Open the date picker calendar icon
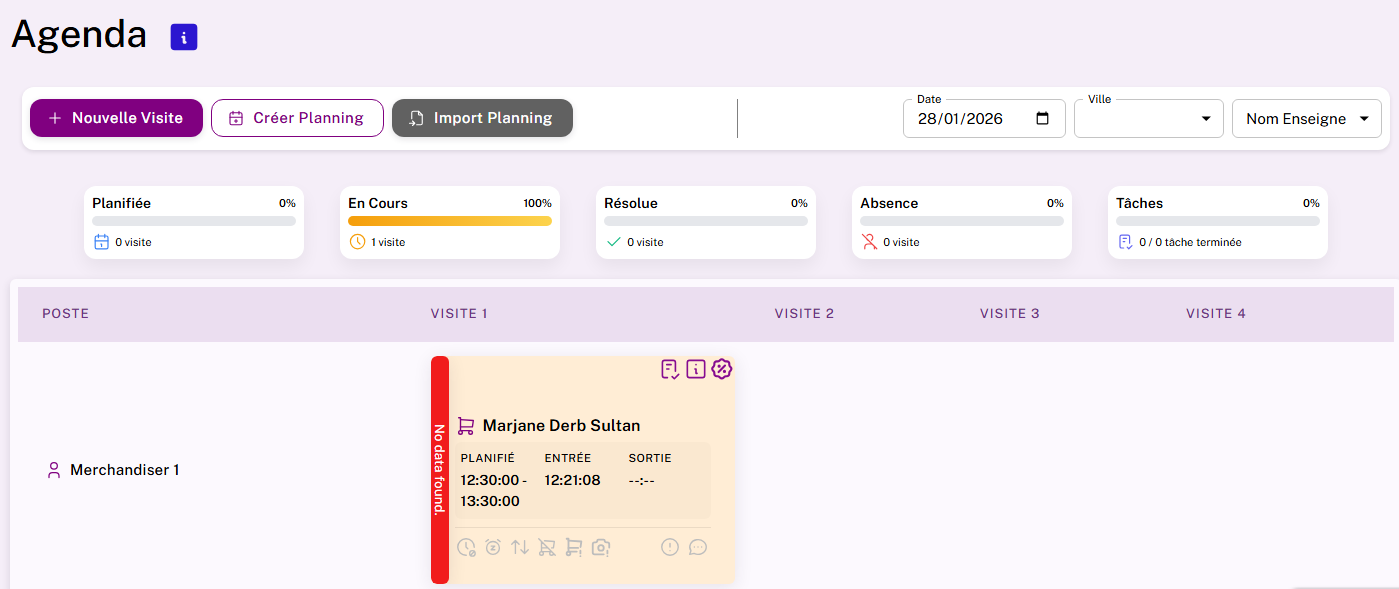 [x=1043, y=118]
